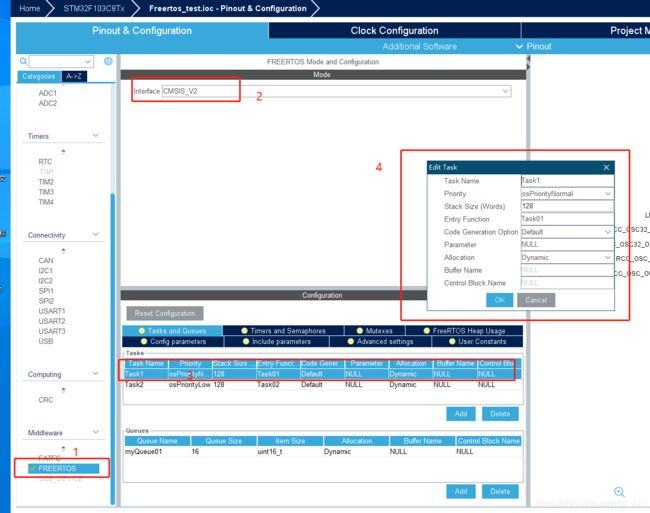Select SPI2 in Connectivity list
Image resolution: width=650 pixels, height=513 pixels.
46,300
